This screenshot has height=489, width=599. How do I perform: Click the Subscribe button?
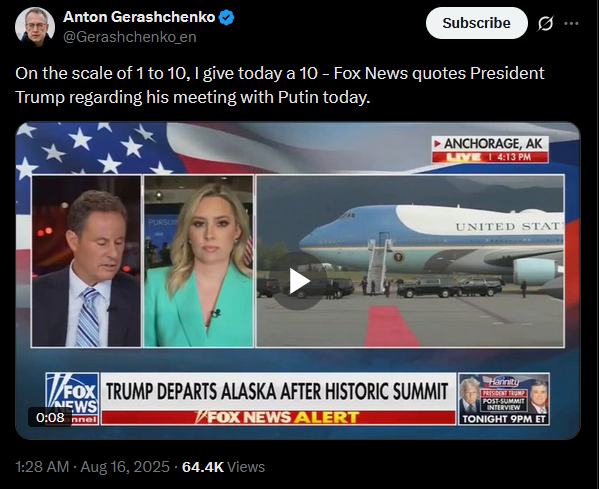click(x=476, y=23)
